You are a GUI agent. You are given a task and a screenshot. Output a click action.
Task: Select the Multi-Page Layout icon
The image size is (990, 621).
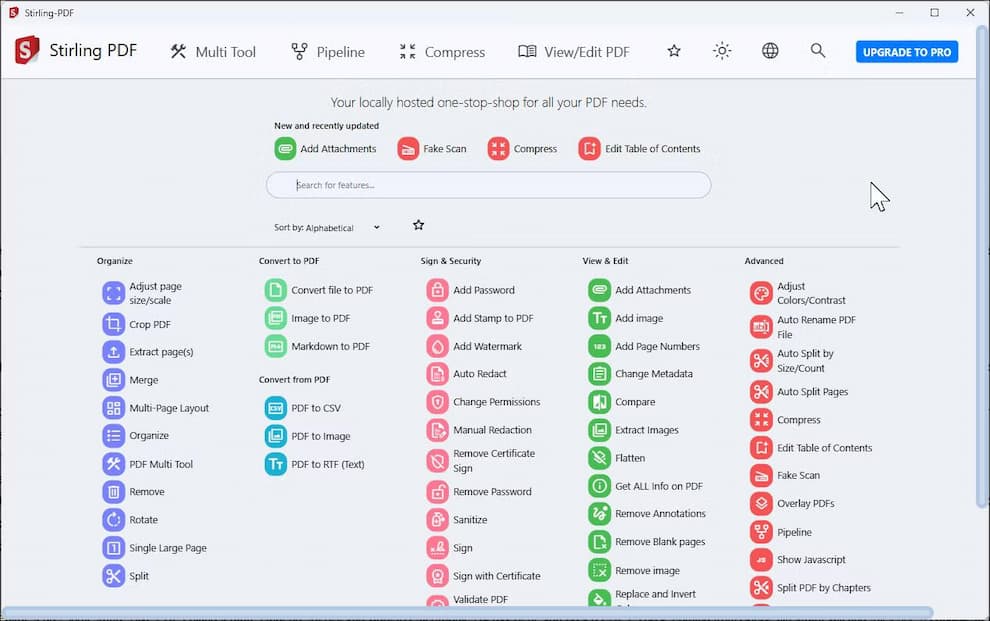coord(114,408)
